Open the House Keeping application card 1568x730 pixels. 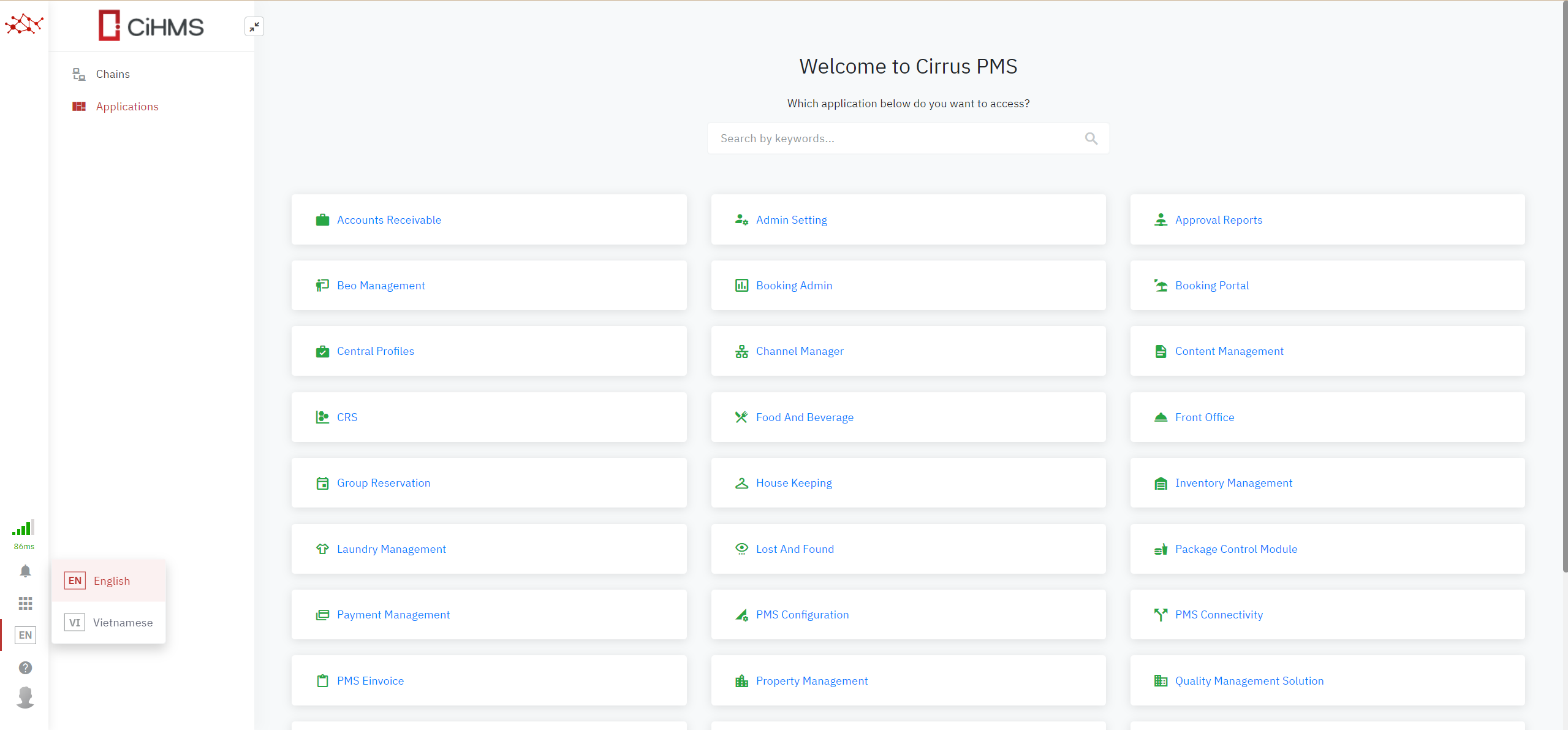(x=793, y=483)
